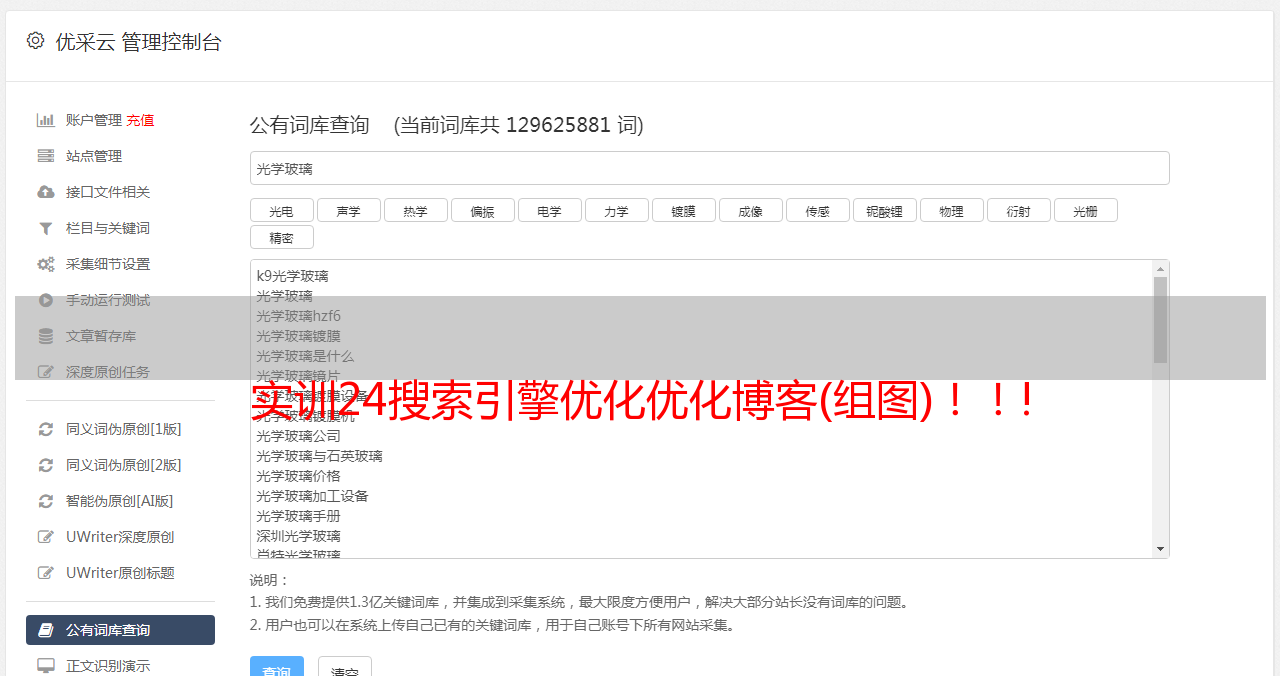The width and height of the screenshot is (1280, 676).
Task: Click the refresh icon for 同义词伪原创[1版]
Action: coord(46,429)
